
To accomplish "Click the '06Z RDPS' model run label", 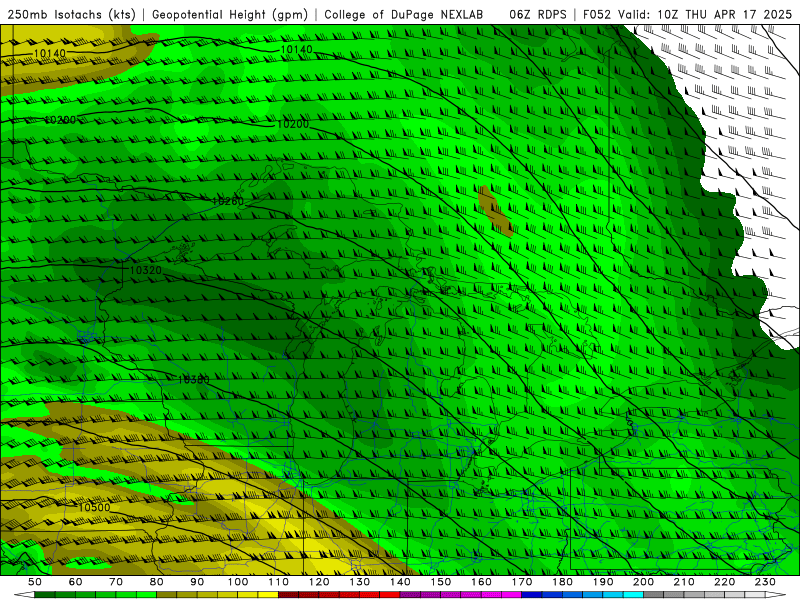I will point(538,14).
